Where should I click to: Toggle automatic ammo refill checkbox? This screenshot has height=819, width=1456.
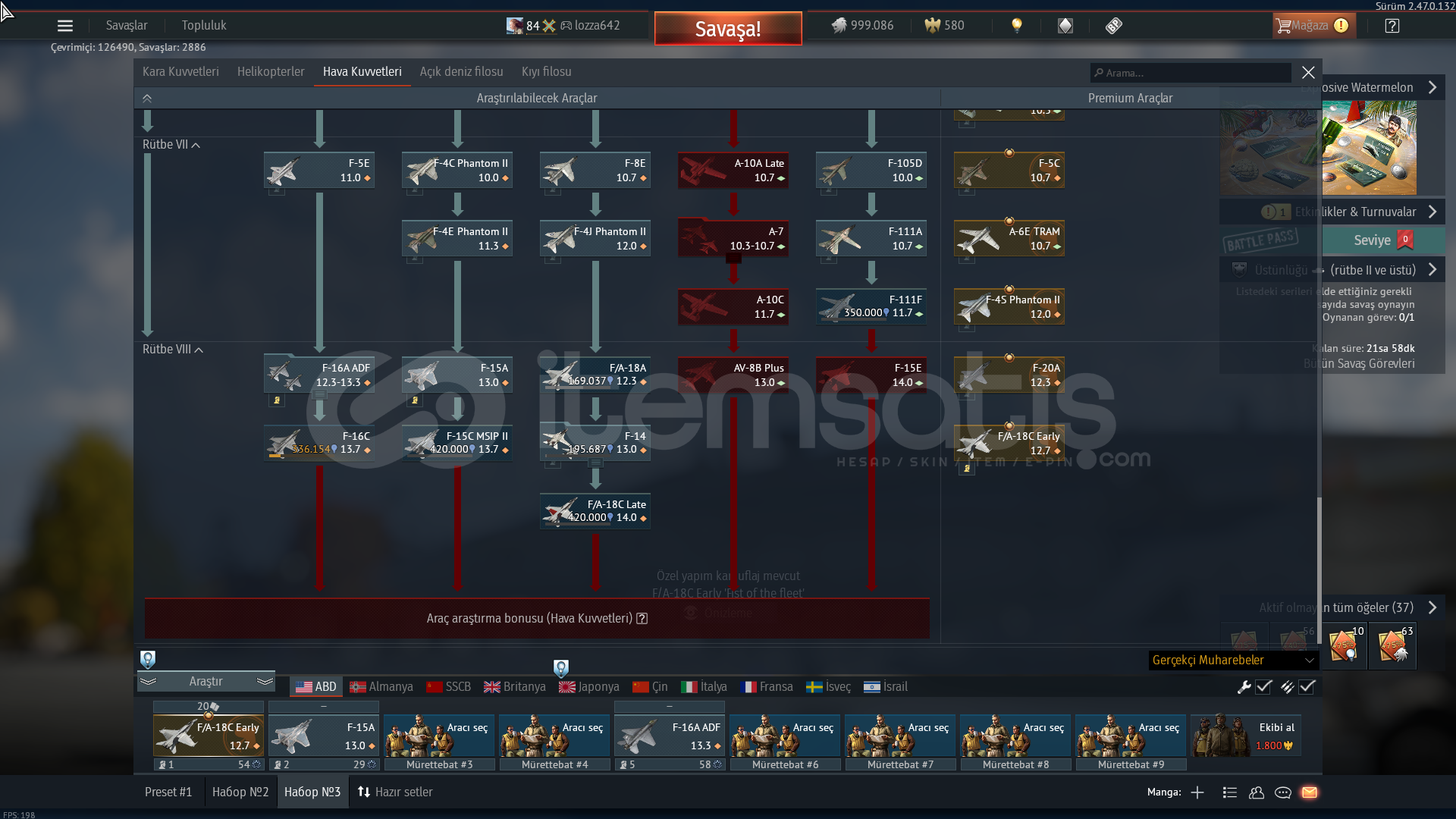(x=1307, y=687)
